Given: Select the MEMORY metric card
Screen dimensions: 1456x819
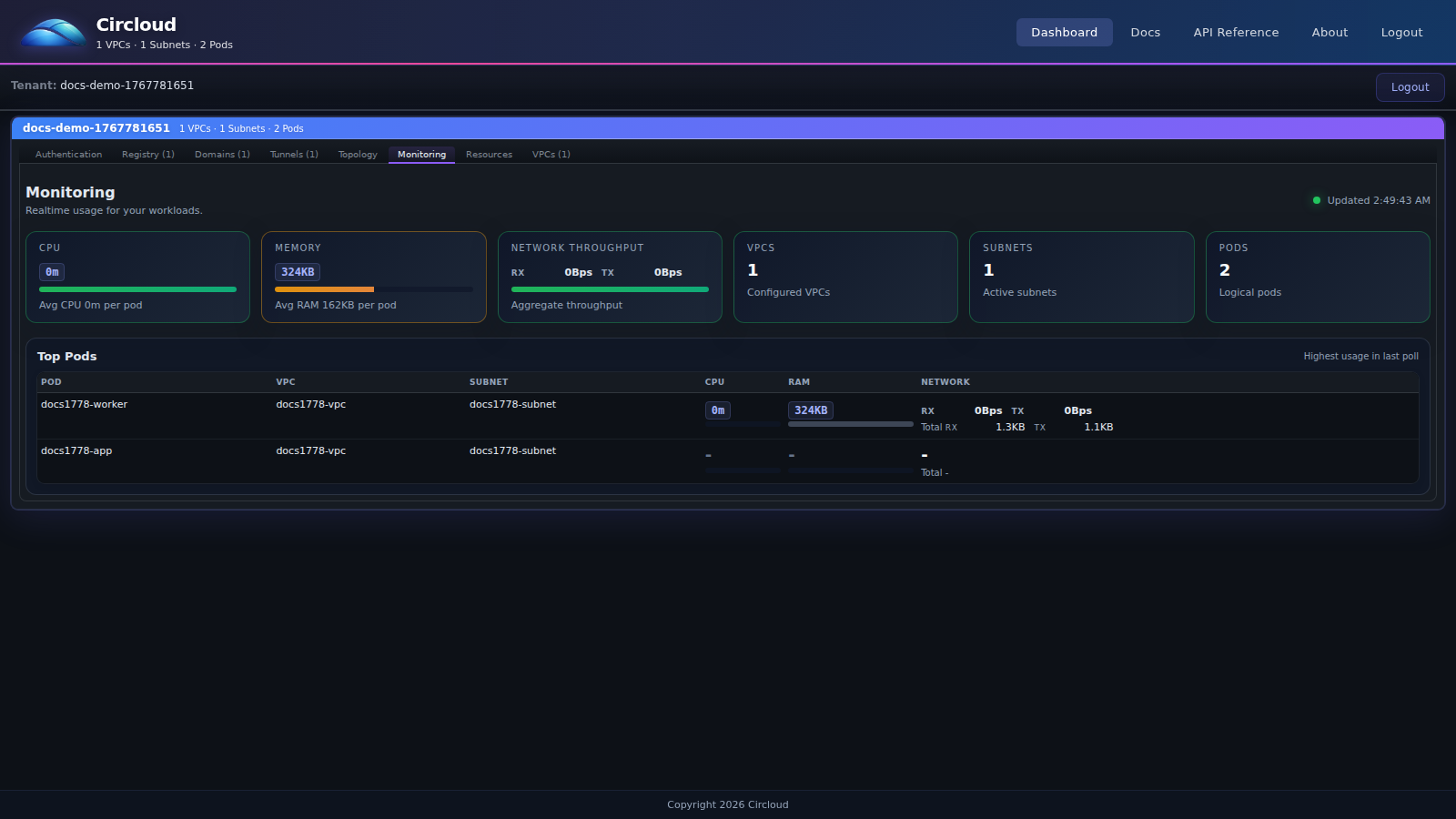Looking at the screenshot, I should 373,277.
